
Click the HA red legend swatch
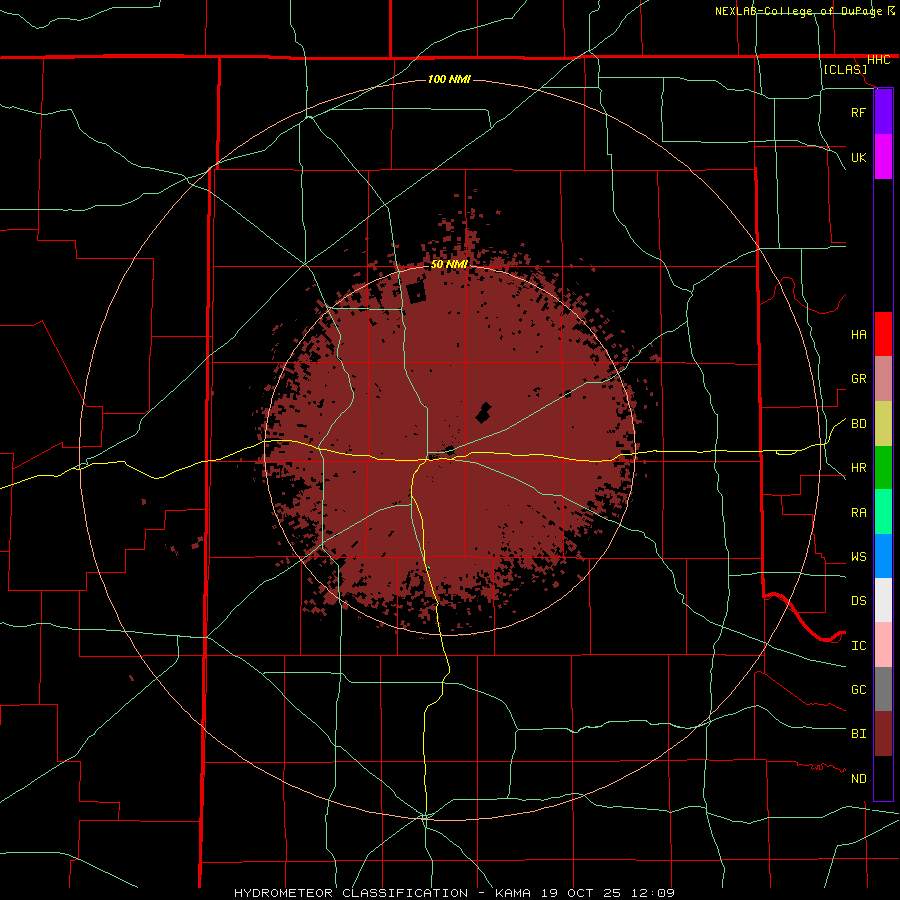883,334
